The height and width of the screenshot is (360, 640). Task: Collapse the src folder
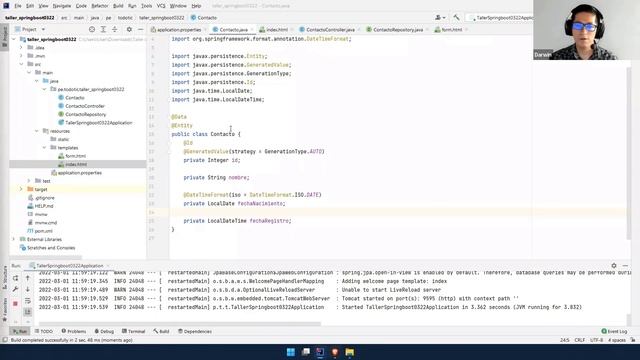(21, 64)
